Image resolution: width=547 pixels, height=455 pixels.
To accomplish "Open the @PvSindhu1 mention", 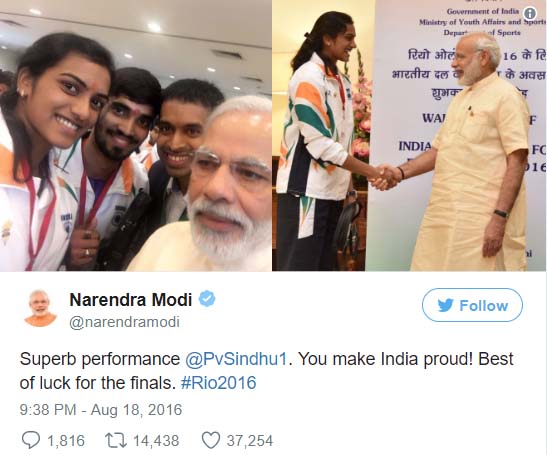I will [x=236, y=359].
